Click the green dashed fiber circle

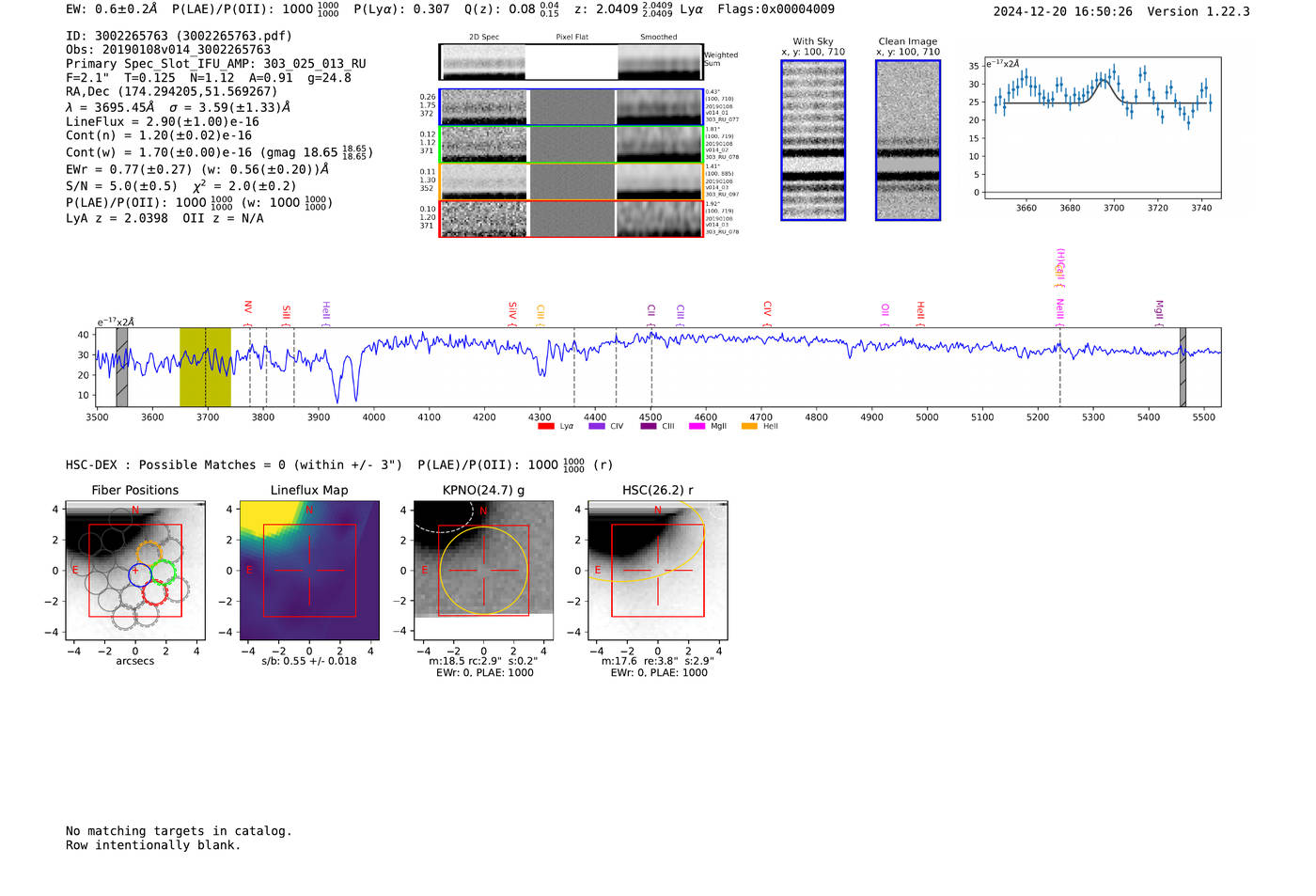(164, 572)
